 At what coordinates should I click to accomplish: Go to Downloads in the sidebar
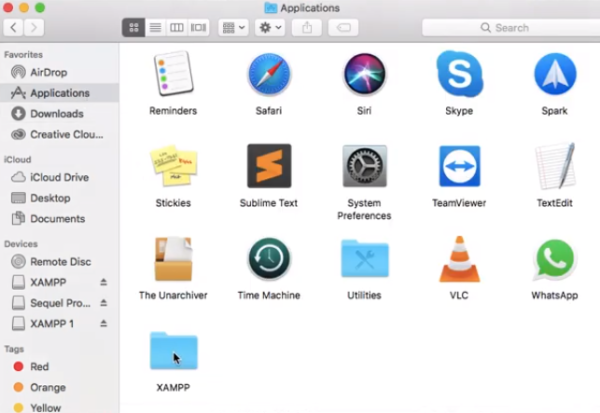[56, 114]
